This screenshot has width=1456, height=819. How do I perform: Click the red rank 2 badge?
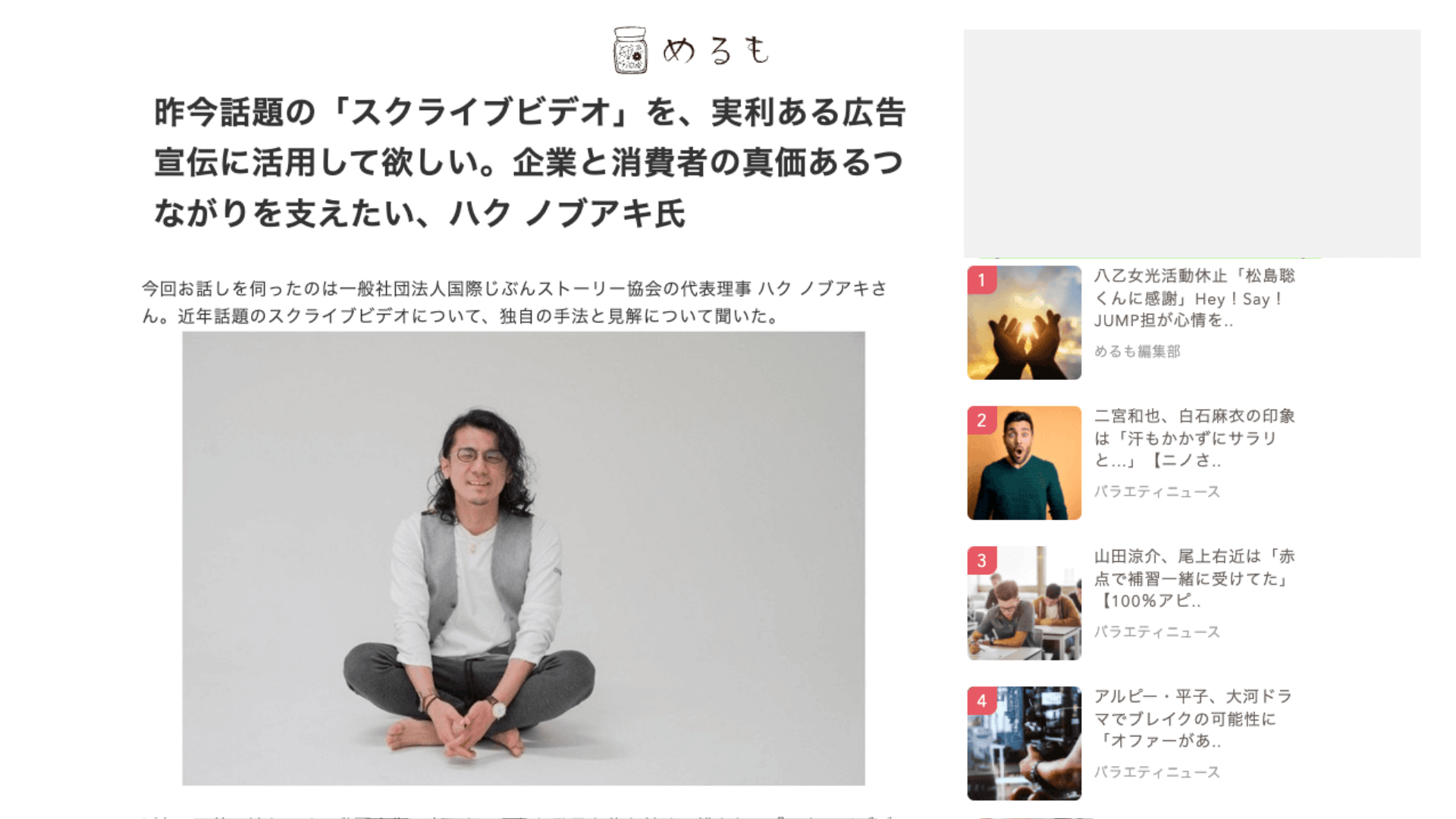pos(981,420)
